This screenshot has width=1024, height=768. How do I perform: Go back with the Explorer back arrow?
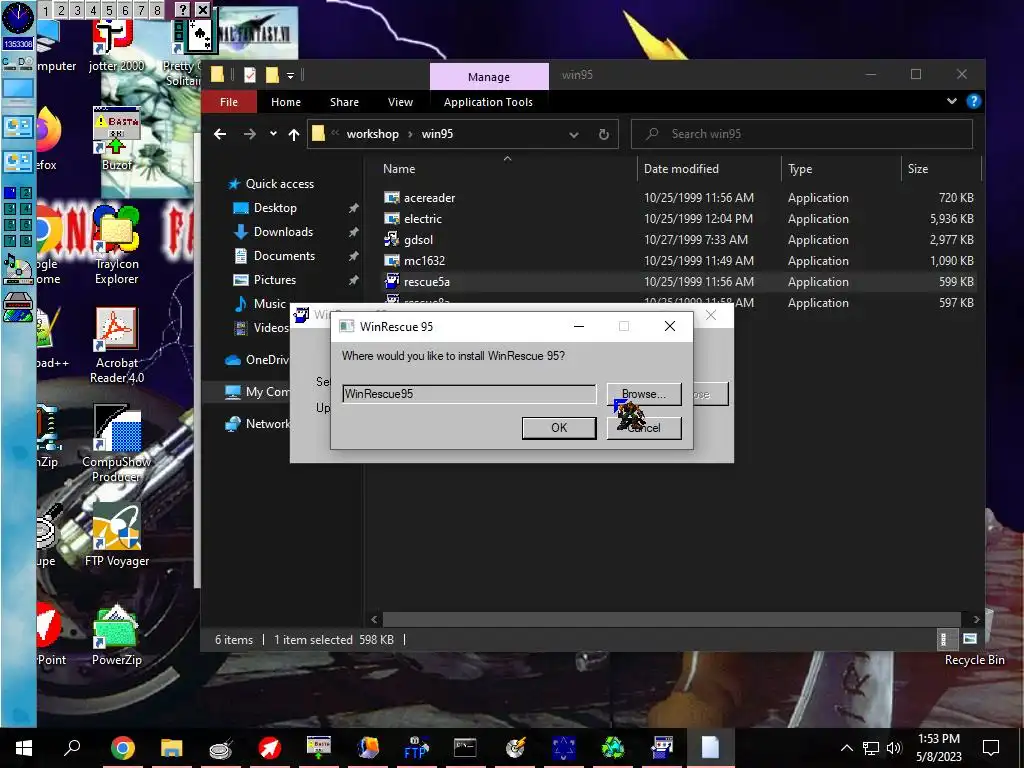pyautogui.click(x=220, y=134)
